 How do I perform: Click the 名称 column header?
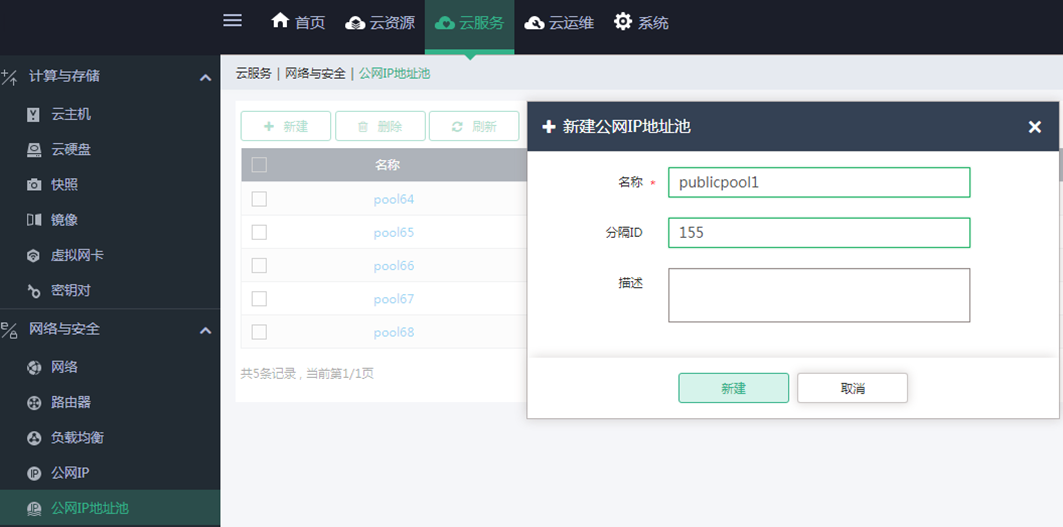click(x=387, y=165)
